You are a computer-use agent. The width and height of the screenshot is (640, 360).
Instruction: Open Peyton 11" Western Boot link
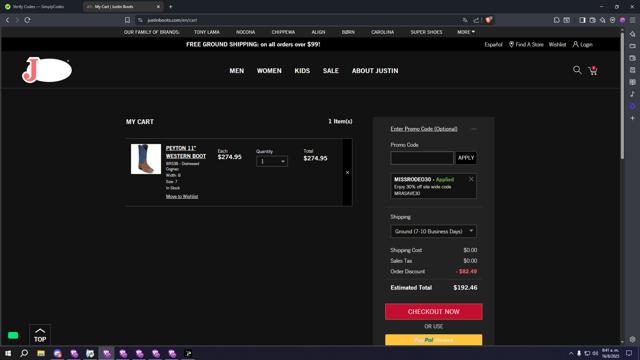coord(186,152)
